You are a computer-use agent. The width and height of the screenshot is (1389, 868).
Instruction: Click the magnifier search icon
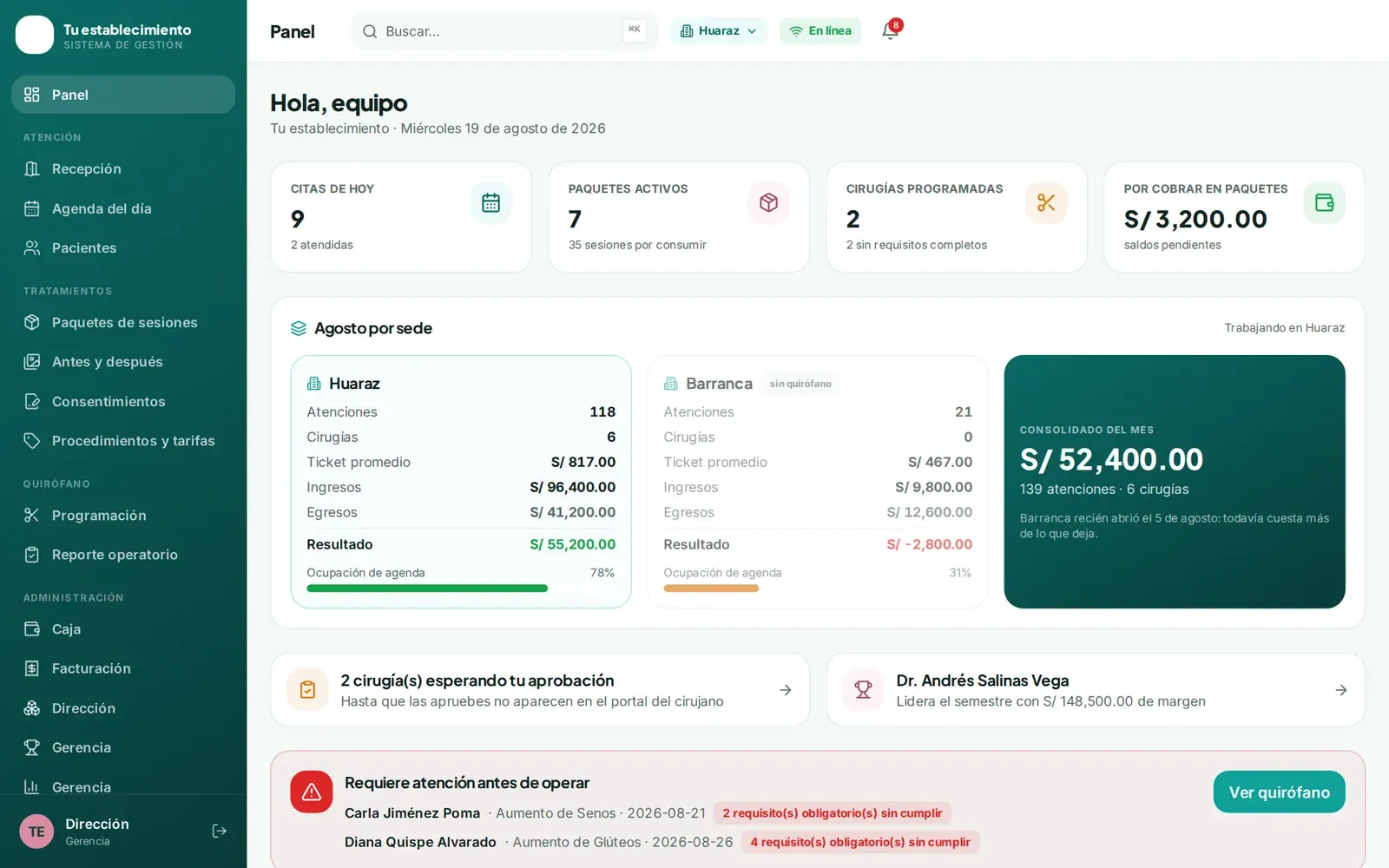(x=370, y=31)
